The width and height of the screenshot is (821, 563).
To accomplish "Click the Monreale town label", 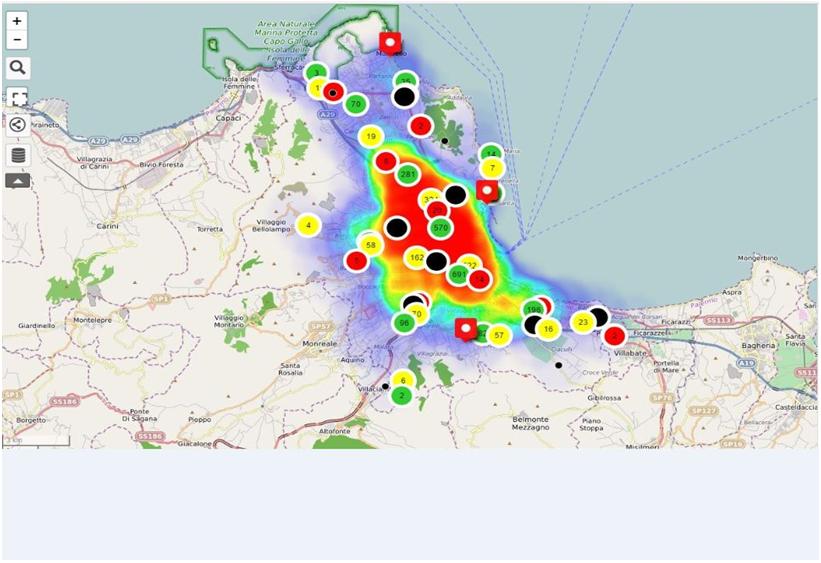I will tap(319, 344).
